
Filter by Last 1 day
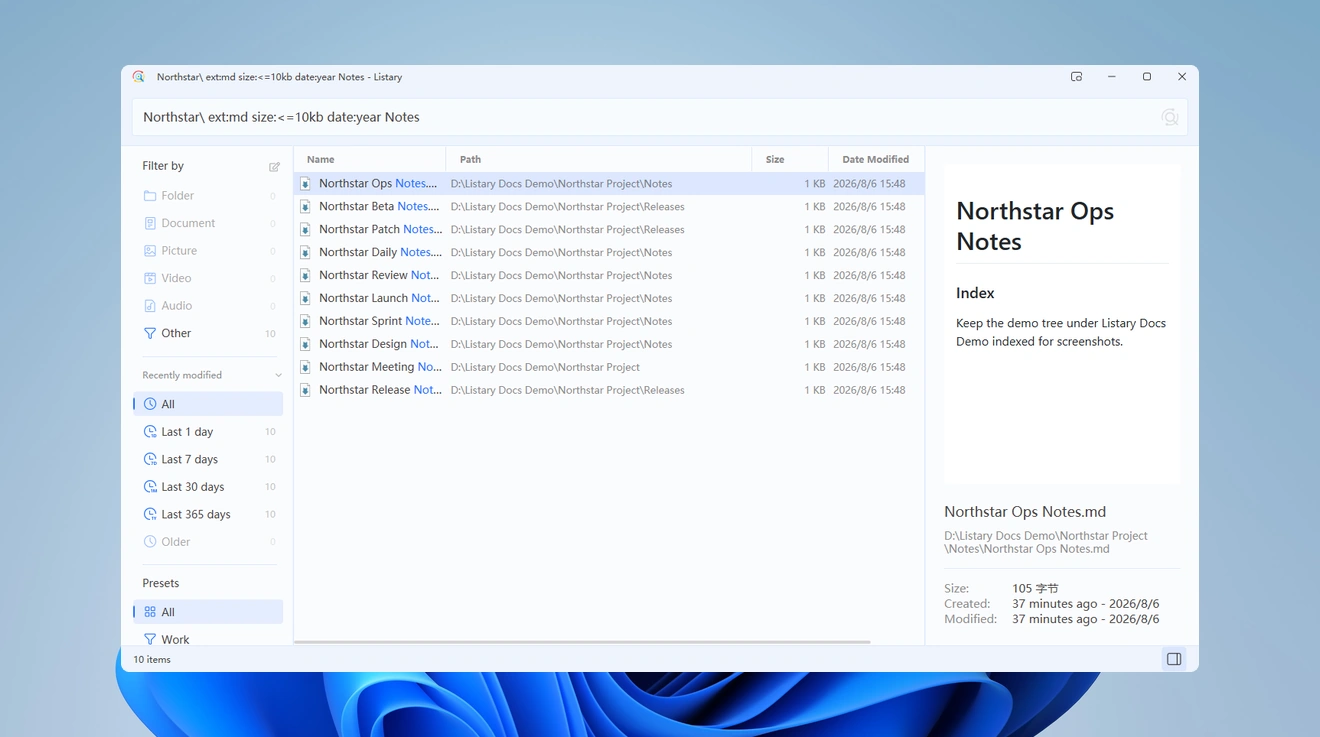click(208, 432)
